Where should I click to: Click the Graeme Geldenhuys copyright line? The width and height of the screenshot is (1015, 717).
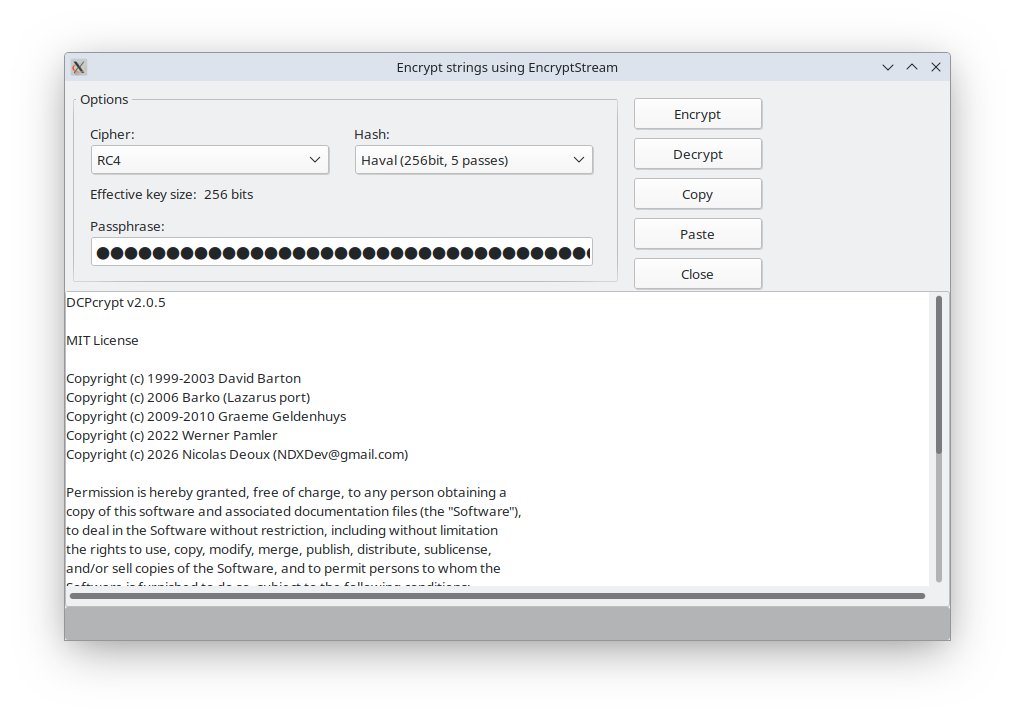(206, 417)
